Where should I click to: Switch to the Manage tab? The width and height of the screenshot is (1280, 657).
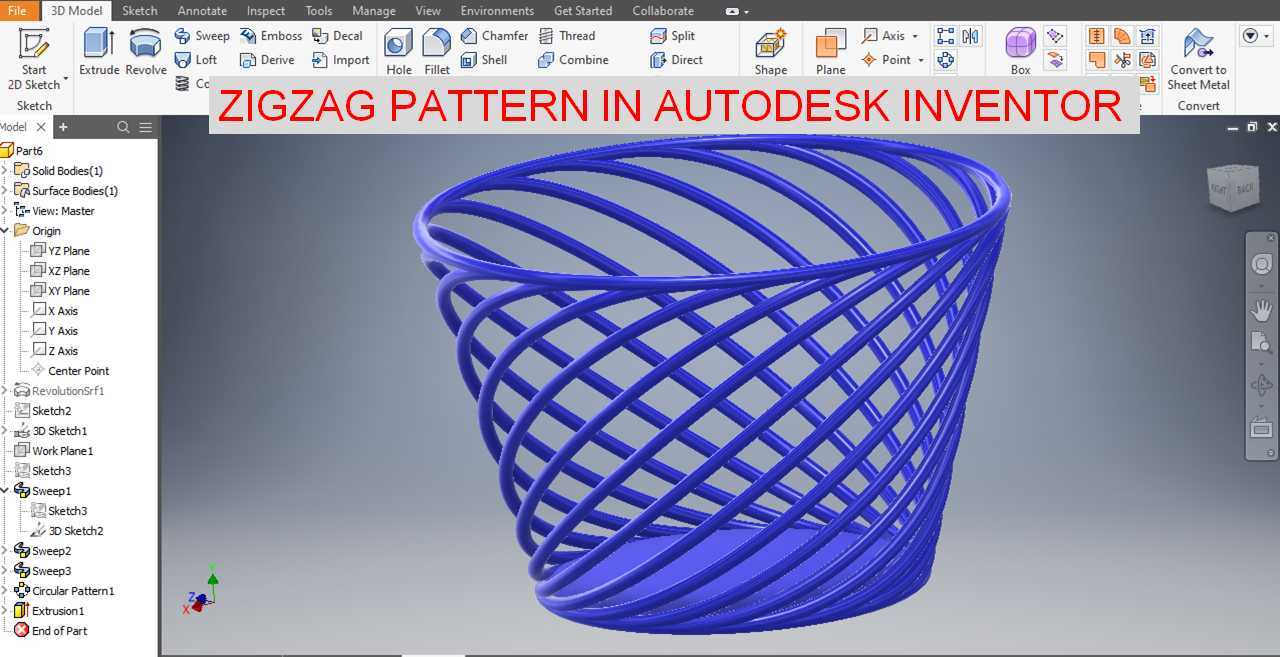pyautogui.click(x=374, y=11)
